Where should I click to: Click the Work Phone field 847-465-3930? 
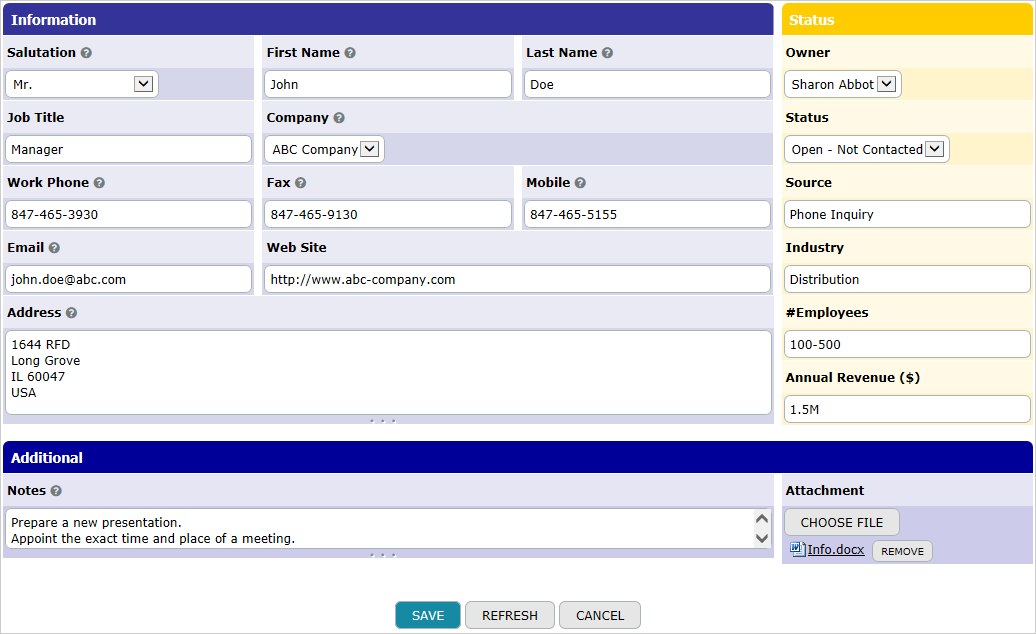[128, 215]
